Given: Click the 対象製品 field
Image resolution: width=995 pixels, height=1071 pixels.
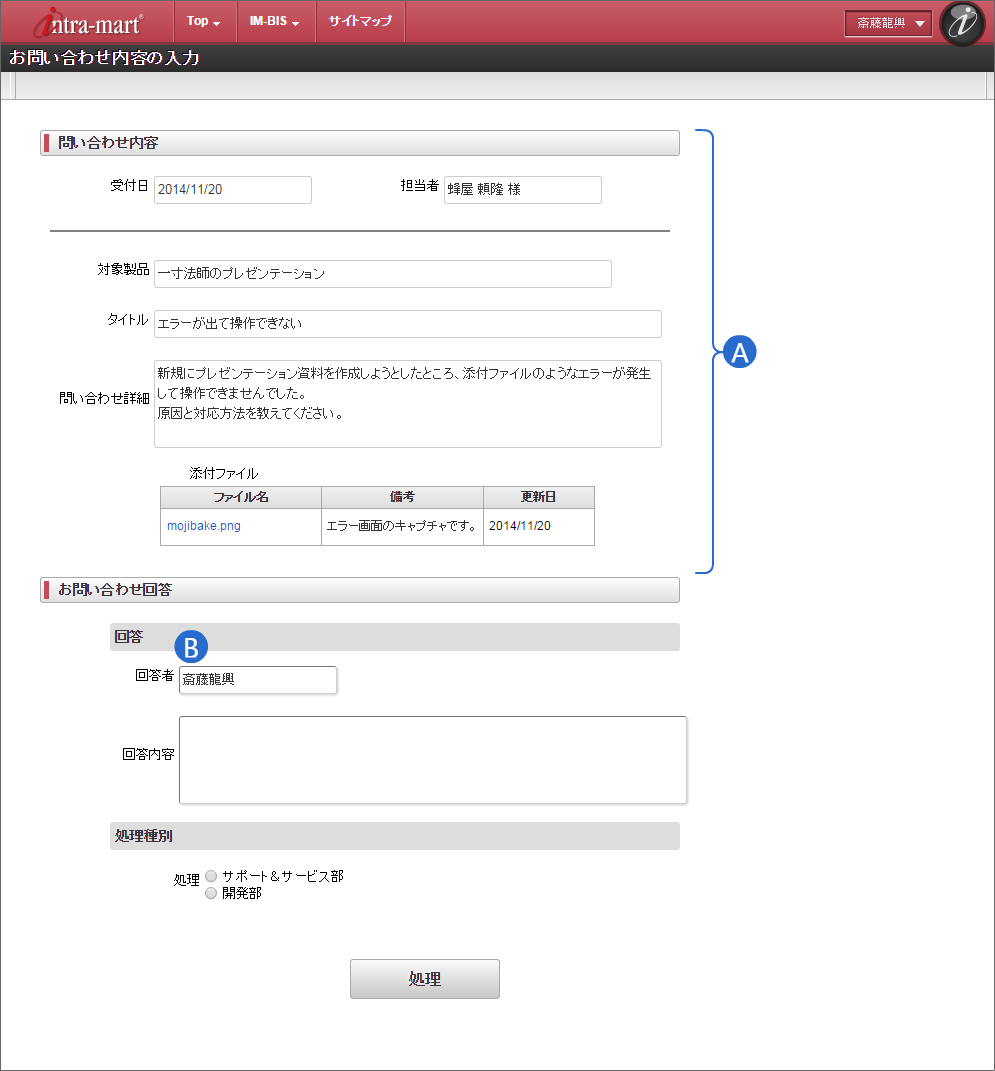Looking at the screenshot, I should (x=382, y=274).
